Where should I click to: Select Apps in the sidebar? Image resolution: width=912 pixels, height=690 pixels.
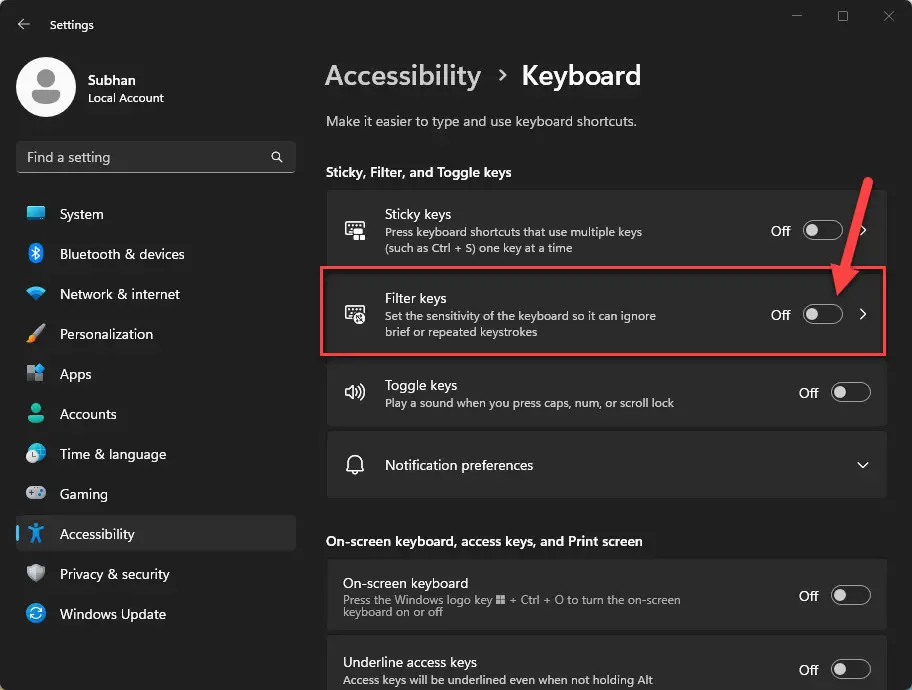(x=156, y=374)
